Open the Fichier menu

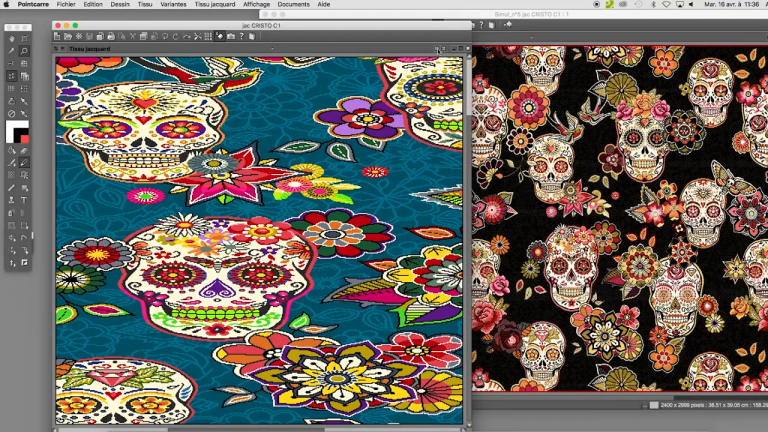[68, 4]
